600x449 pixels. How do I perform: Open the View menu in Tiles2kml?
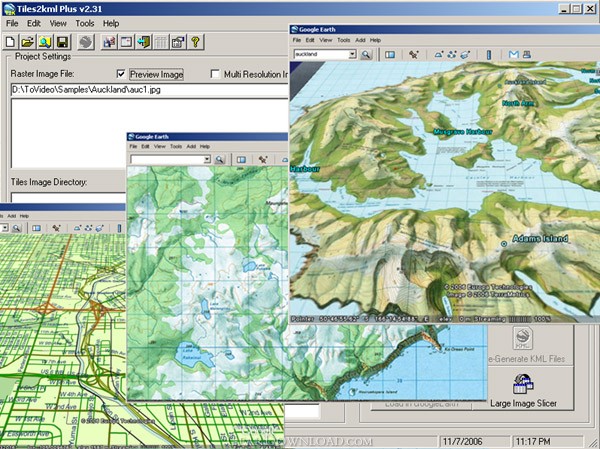coord(58,23)
